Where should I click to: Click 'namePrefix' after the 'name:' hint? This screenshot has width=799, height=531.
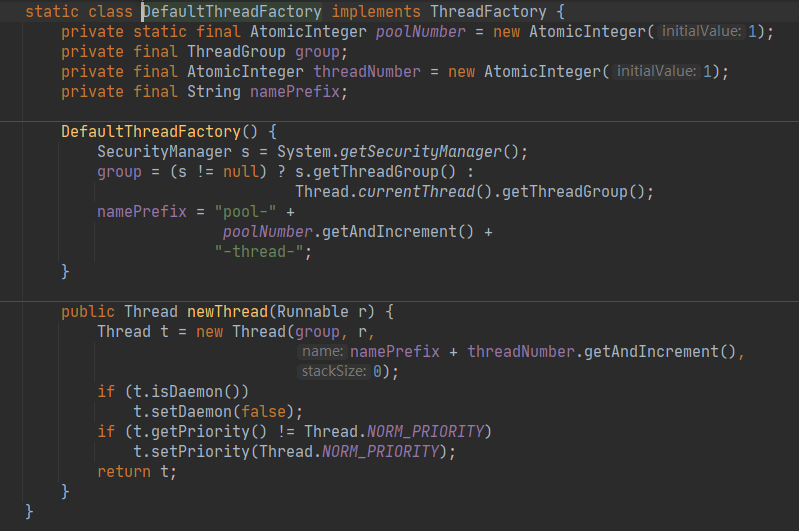point(394,352)
